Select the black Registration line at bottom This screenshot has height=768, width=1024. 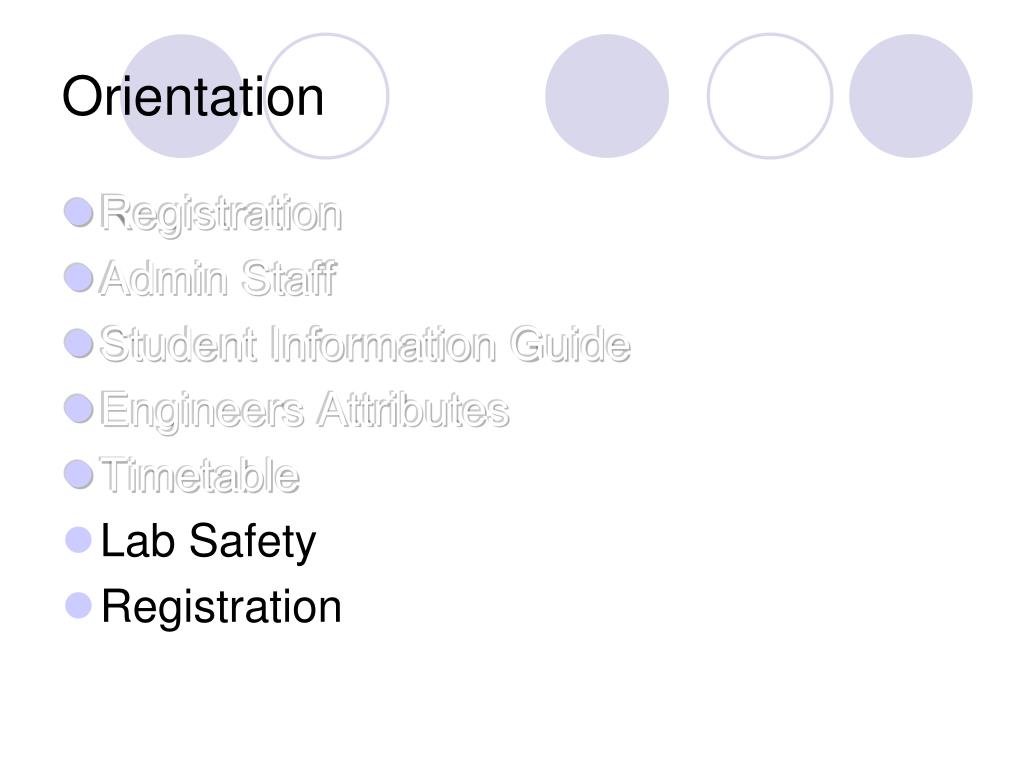pos(222,607)
